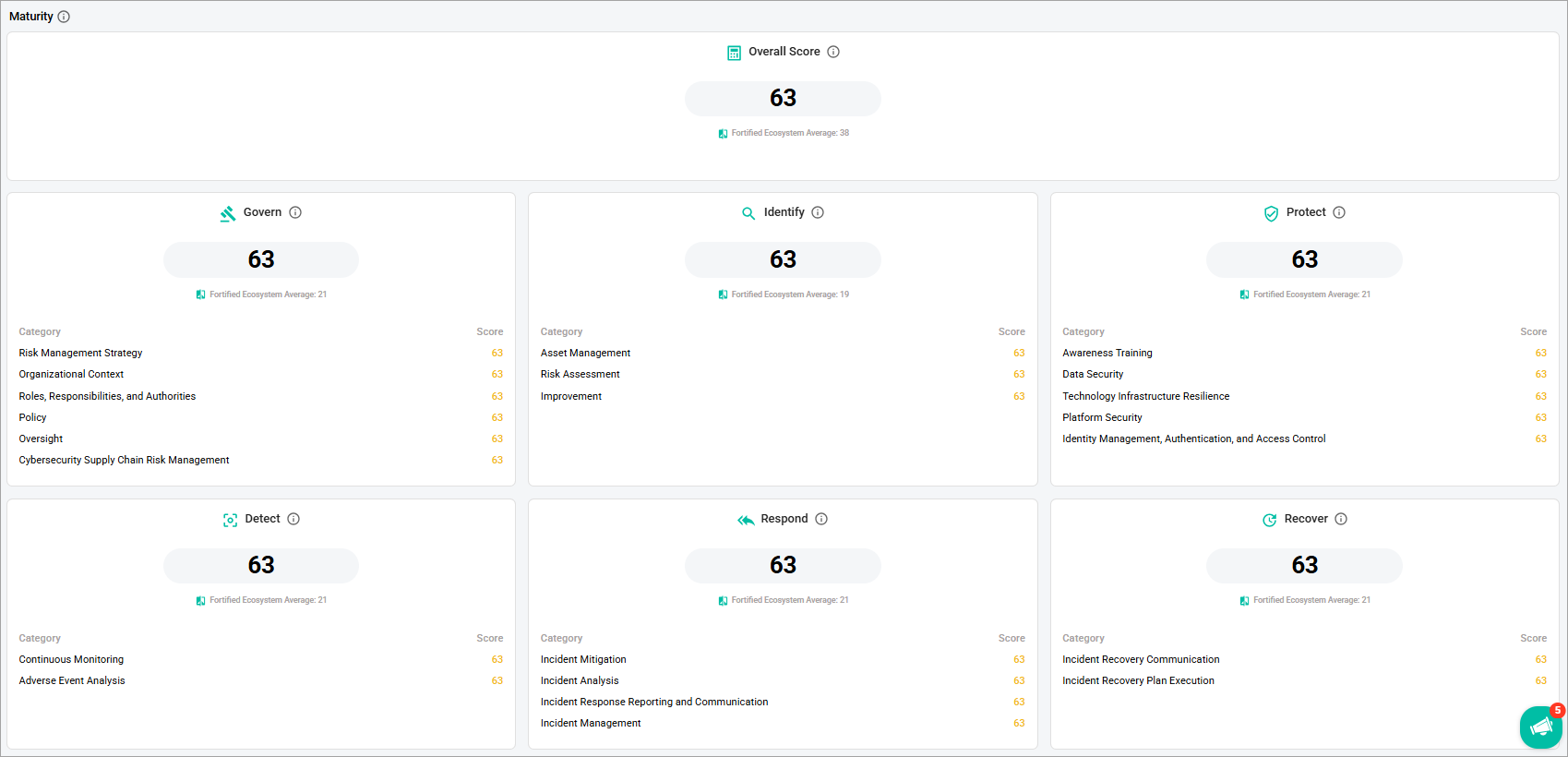1568x757 pixels.
Task: Click the info icon next to Maturity
Action: coord(64,17)
